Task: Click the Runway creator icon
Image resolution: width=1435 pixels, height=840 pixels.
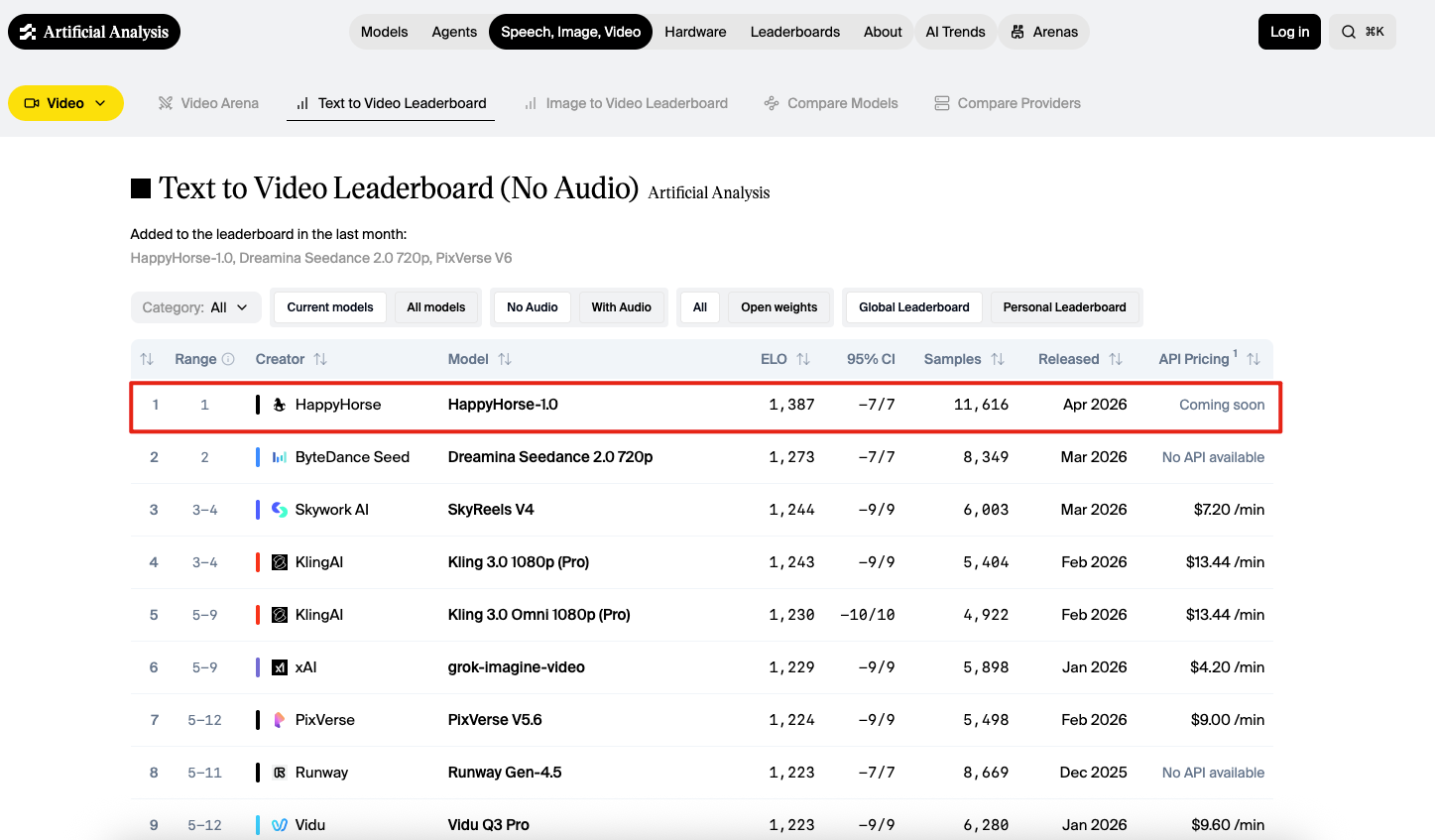Action: click(279, 772)
